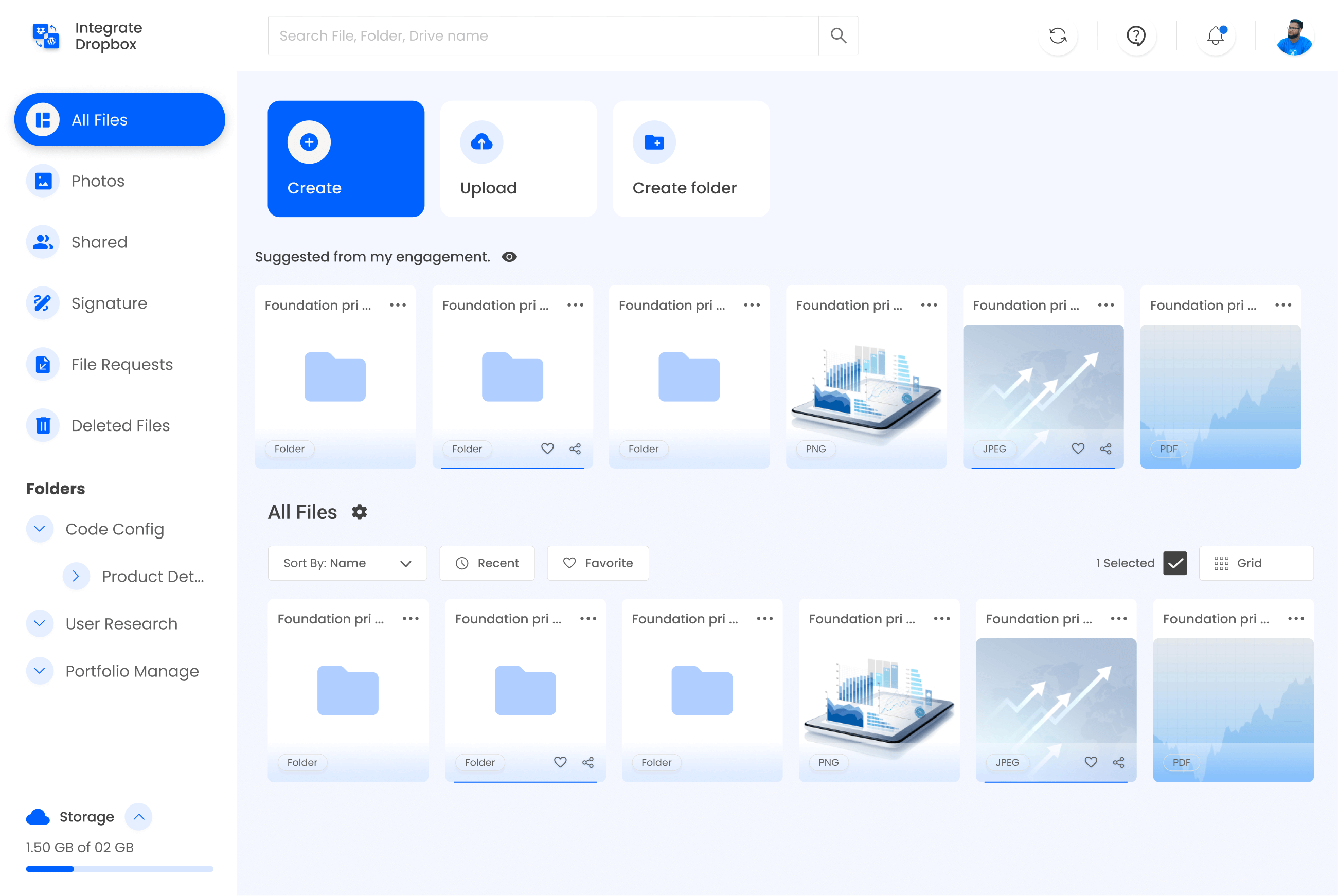
Task: Select Photos from sidebar menu
Action: click(97, 181)
